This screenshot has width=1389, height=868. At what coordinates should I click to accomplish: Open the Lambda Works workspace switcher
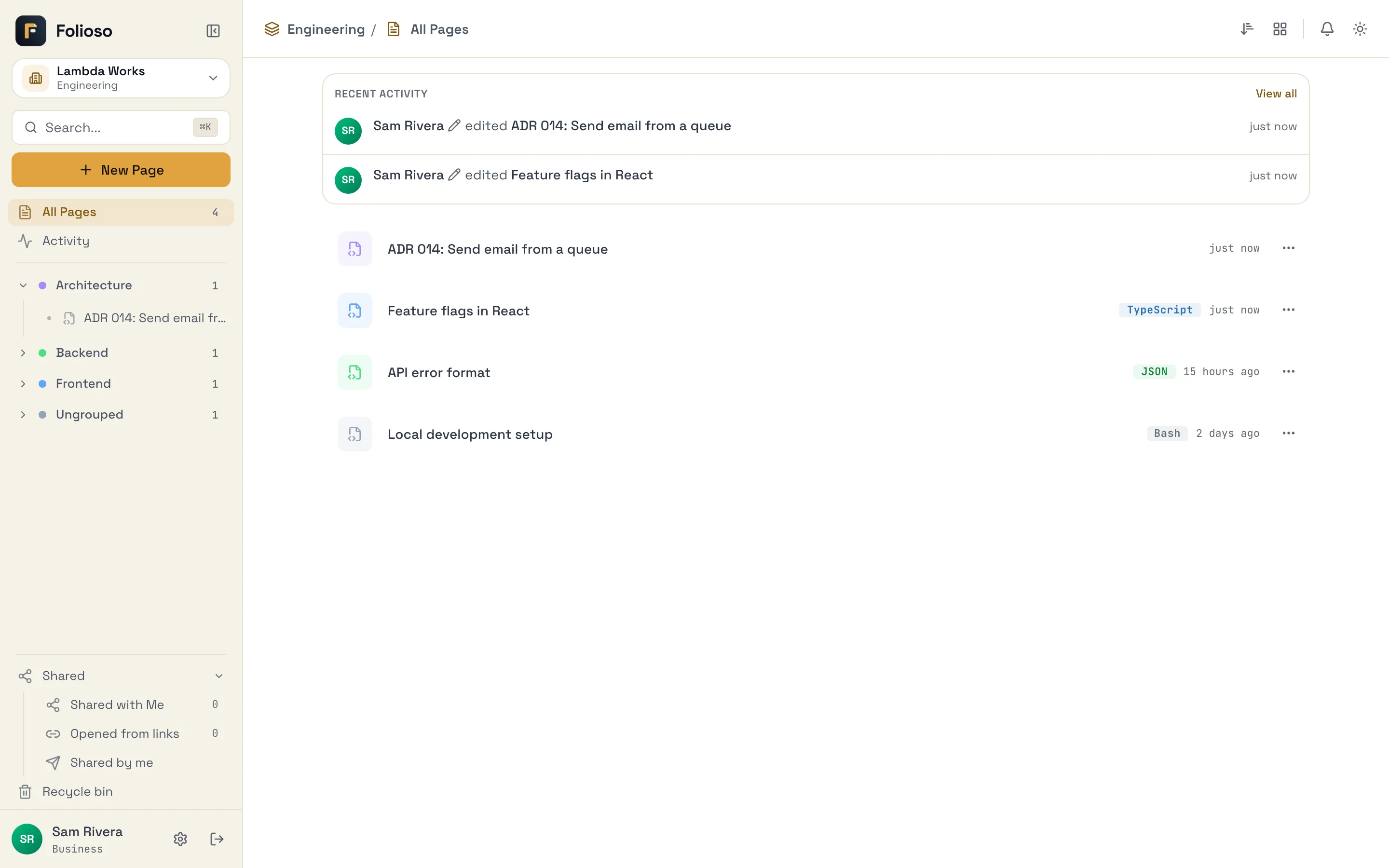tap(121, 78)
